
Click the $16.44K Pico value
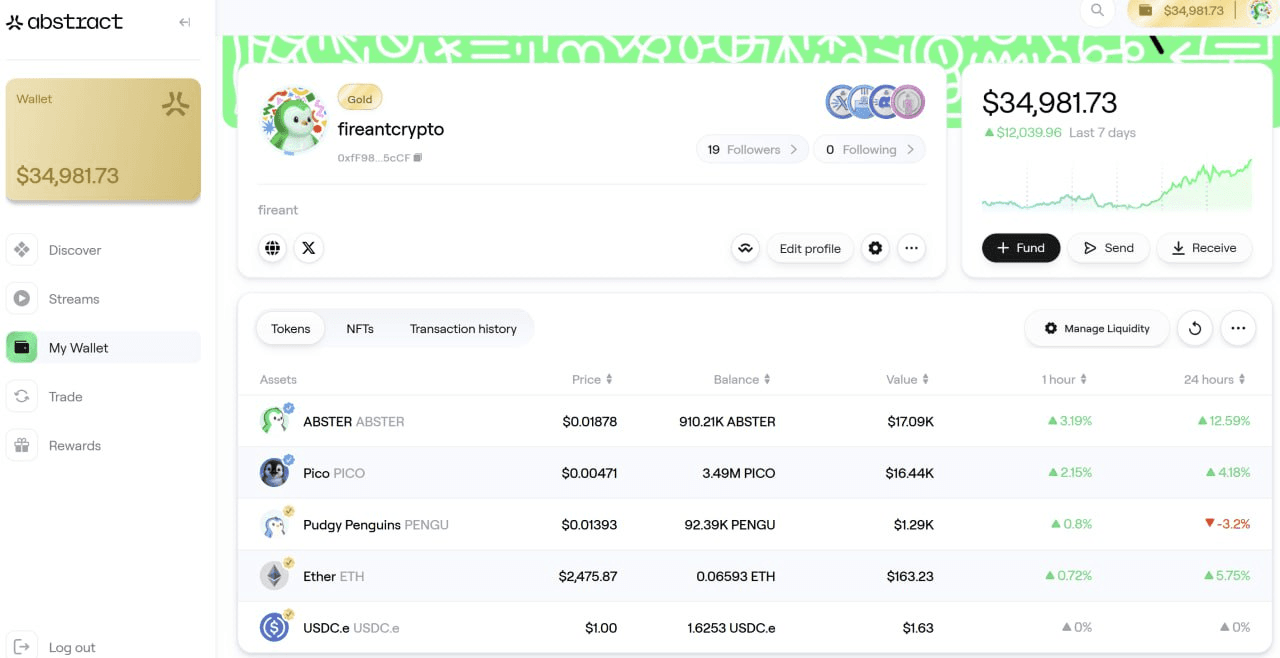pyautogui.click(x=910, y=473)
